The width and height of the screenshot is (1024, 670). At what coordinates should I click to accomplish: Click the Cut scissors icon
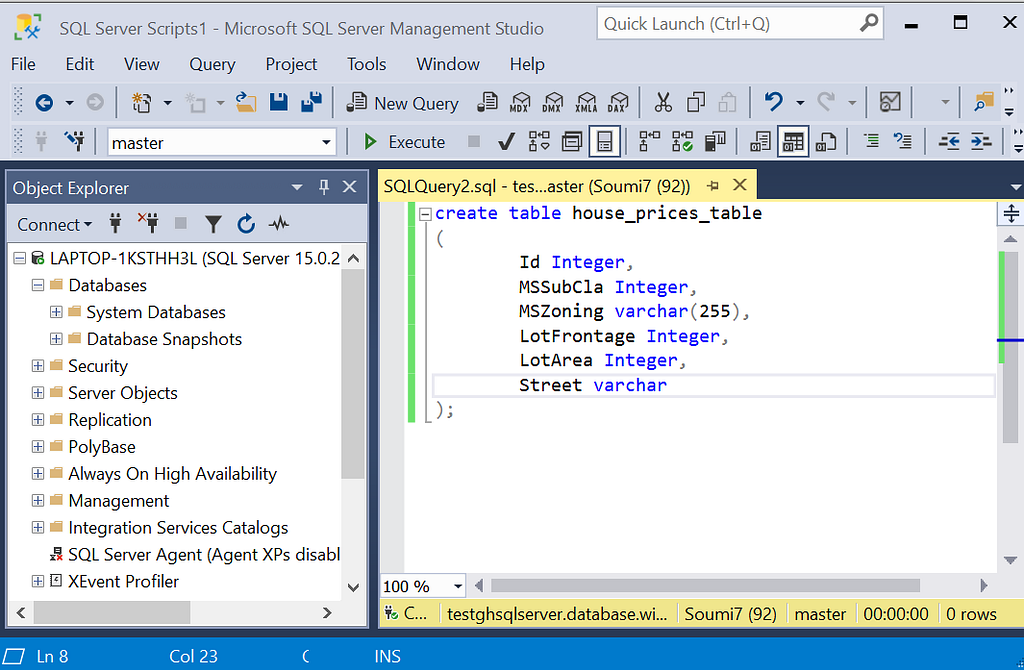coord(663,103)
